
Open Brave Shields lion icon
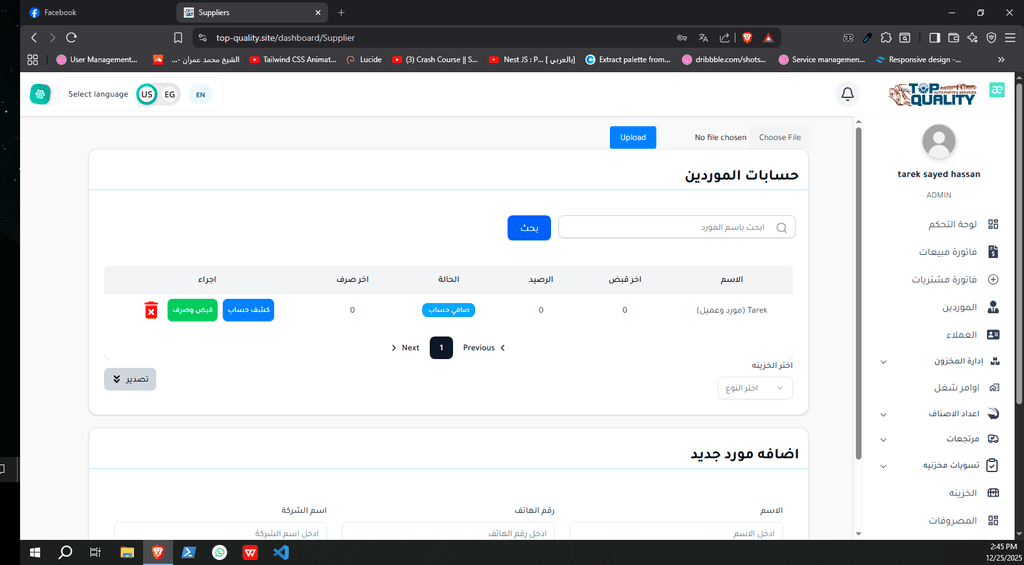[747, 38]
